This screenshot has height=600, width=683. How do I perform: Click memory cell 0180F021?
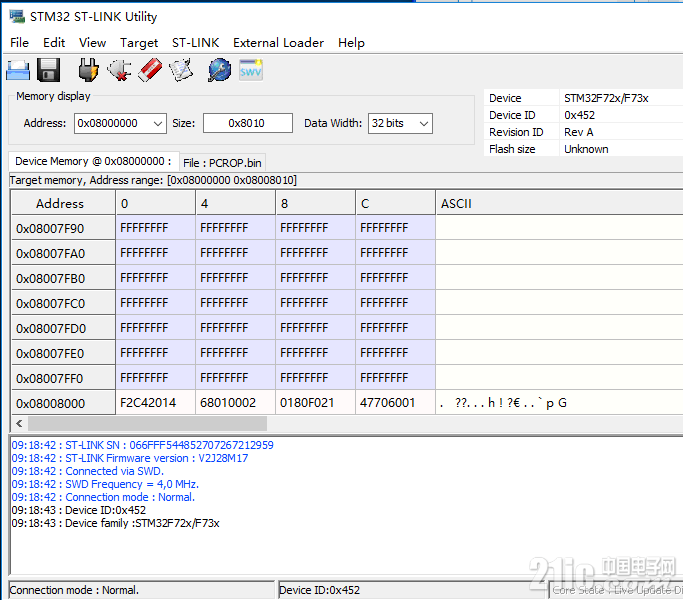click(316, 403)
